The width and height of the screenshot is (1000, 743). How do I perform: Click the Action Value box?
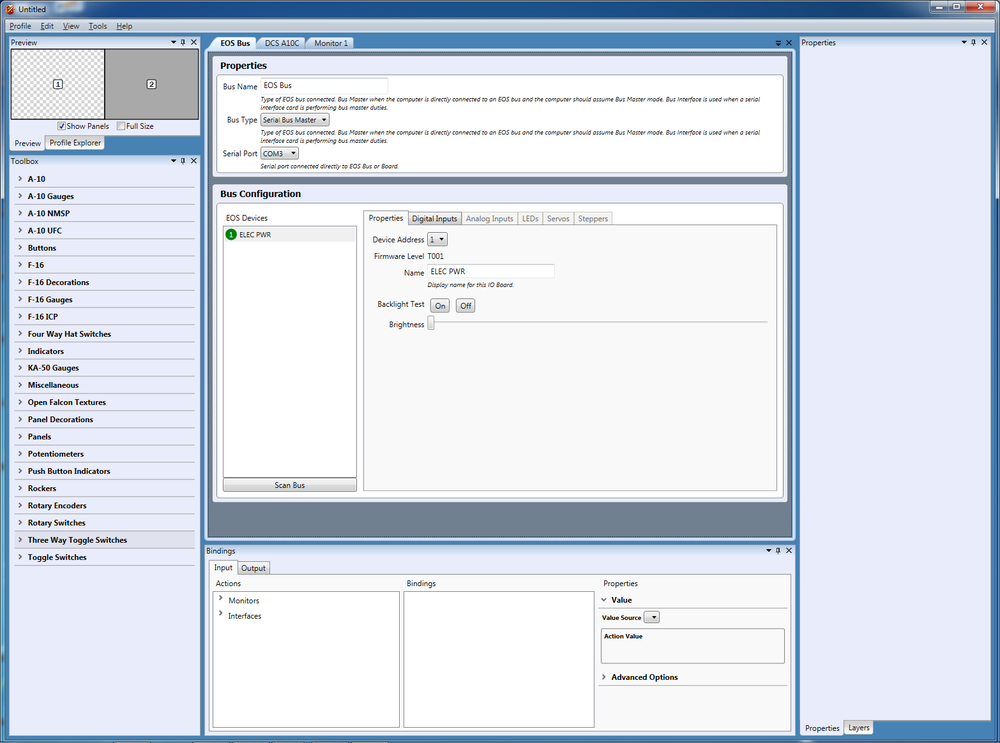click(x=693, y=646)
